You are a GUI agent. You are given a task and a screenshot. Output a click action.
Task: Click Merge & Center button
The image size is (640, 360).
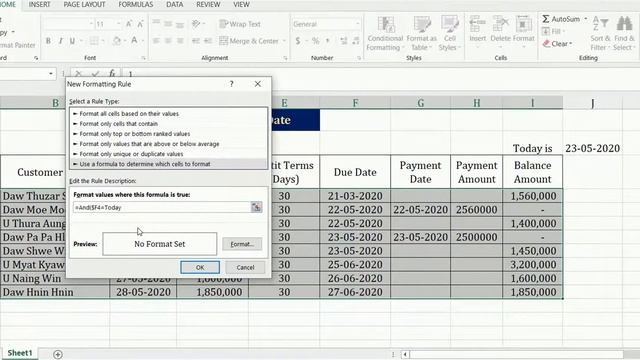249,41
